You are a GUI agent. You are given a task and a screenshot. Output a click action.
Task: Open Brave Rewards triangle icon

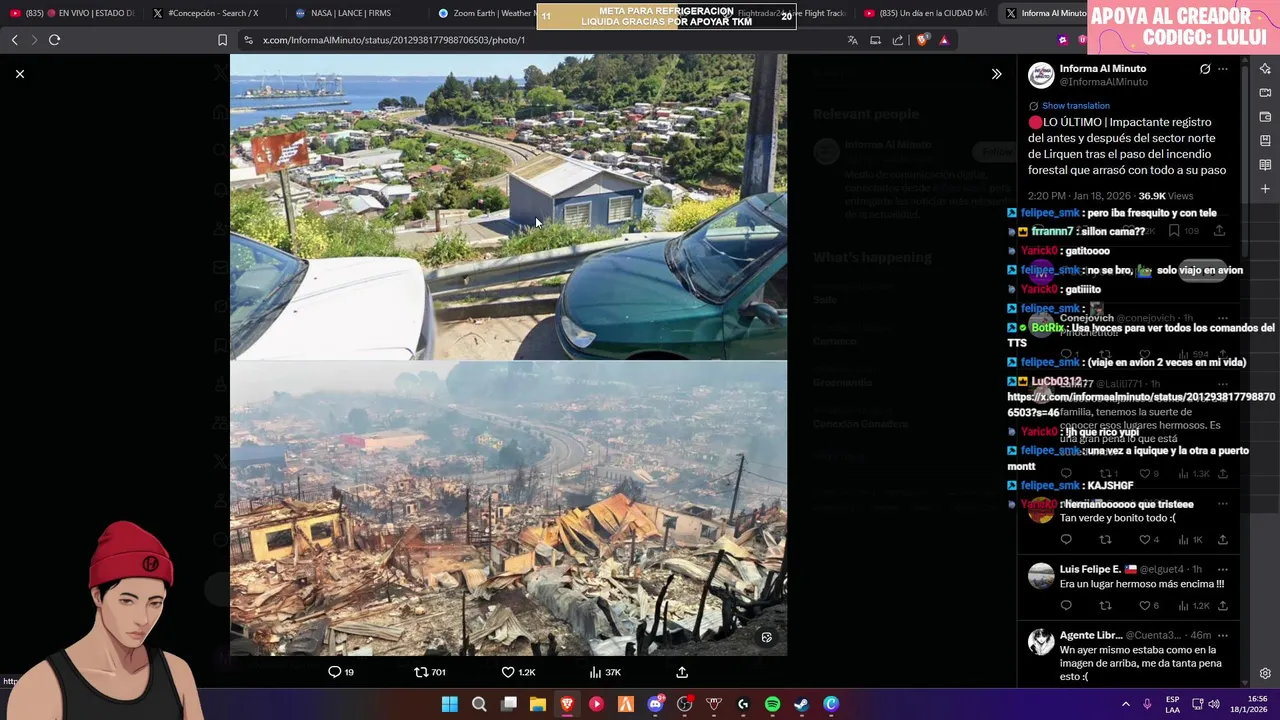[943, 40]
